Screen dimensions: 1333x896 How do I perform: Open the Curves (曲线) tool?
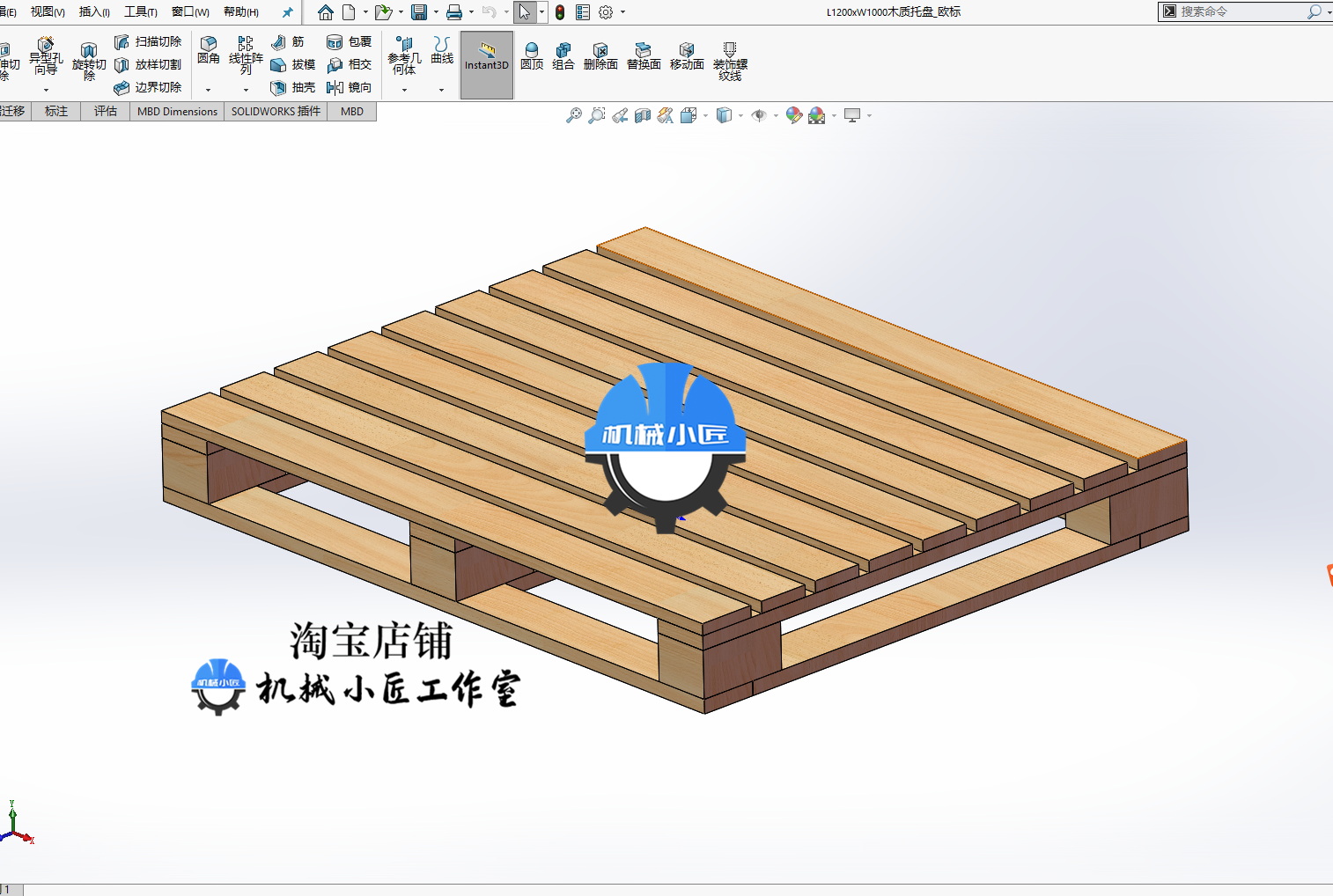click(442, 50)
